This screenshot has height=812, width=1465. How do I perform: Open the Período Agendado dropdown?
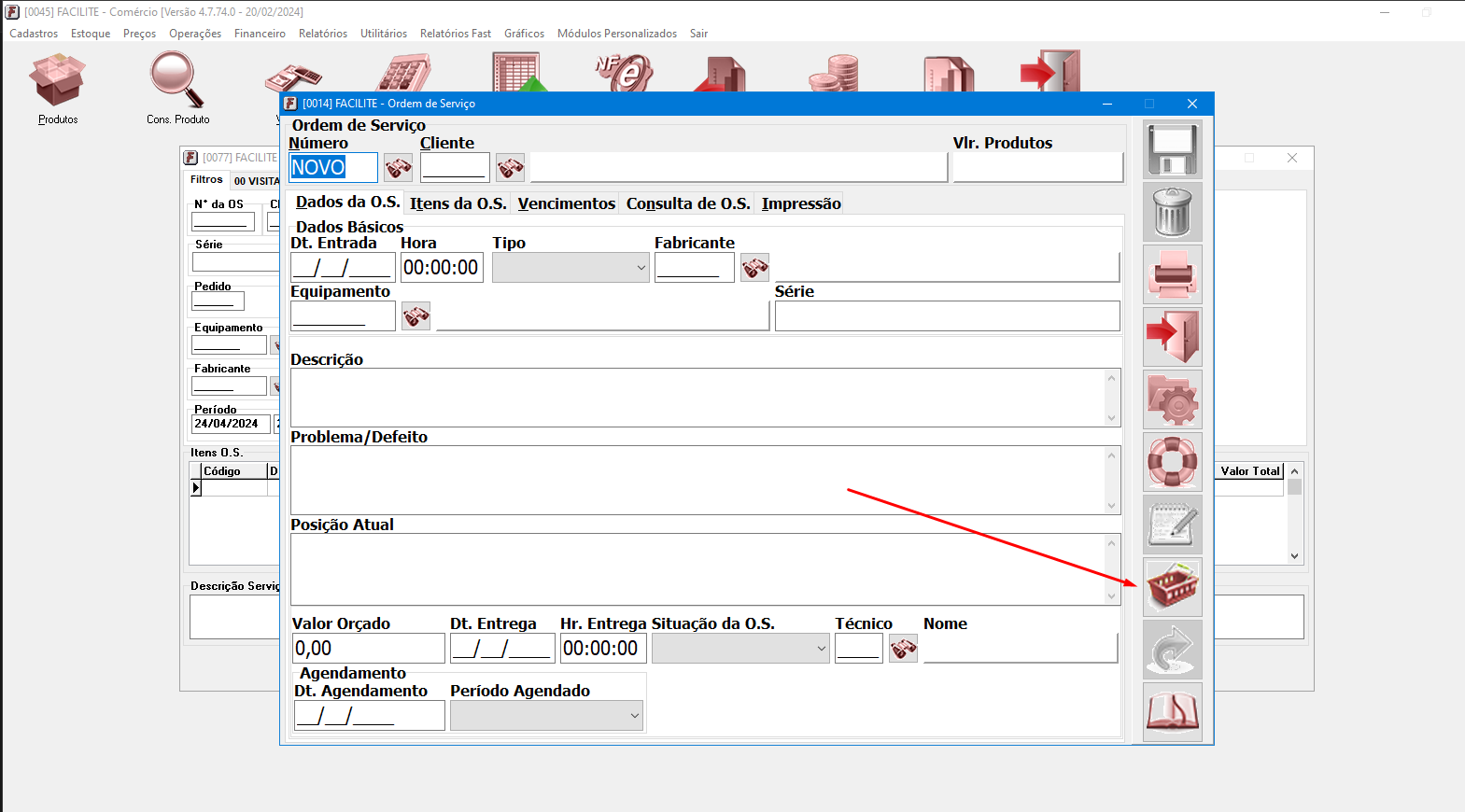547,716
